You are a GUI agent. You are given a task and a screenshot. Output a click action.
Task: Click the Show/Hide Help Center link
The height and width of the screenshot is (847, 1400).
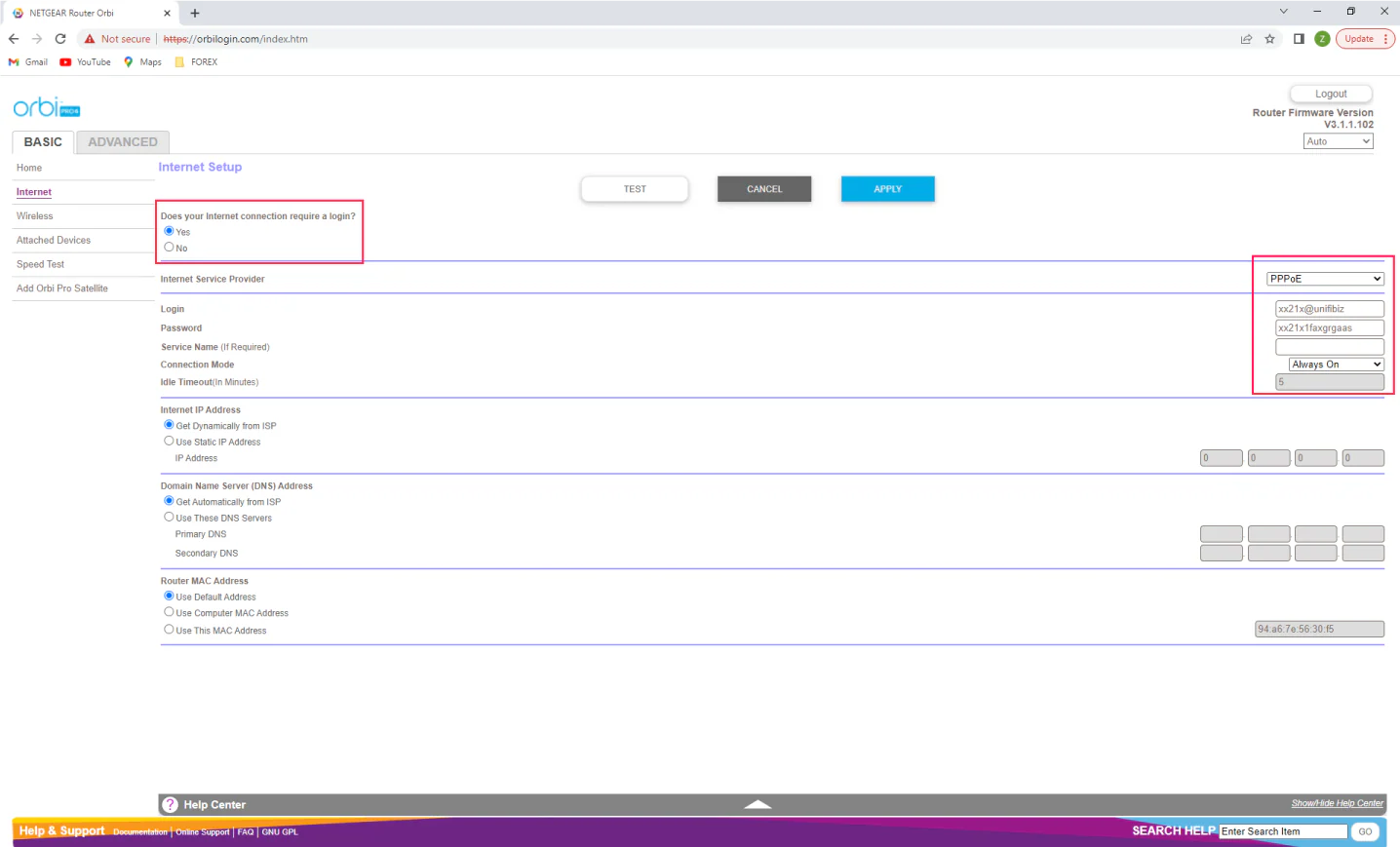click(x=1337, y=803)
